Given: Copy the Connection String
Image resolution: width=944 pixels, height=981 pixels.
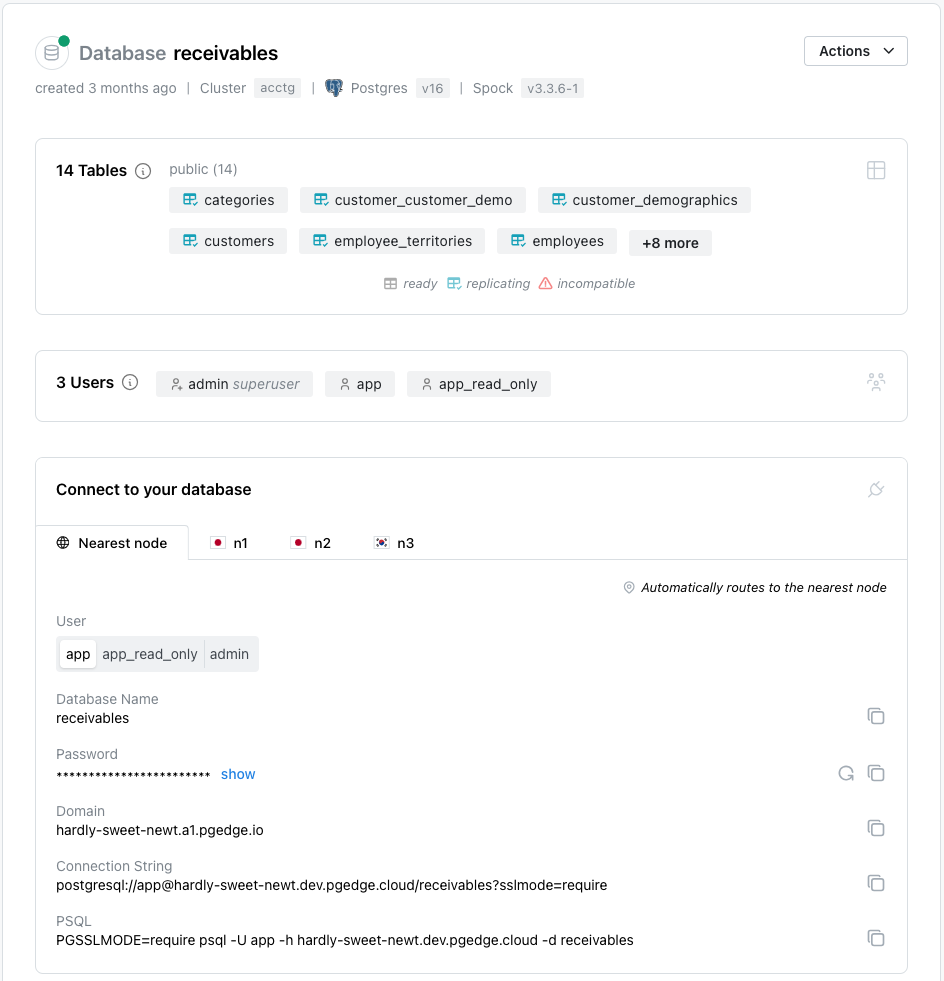Looking at the screenshot, I should [x=876, y=883].
